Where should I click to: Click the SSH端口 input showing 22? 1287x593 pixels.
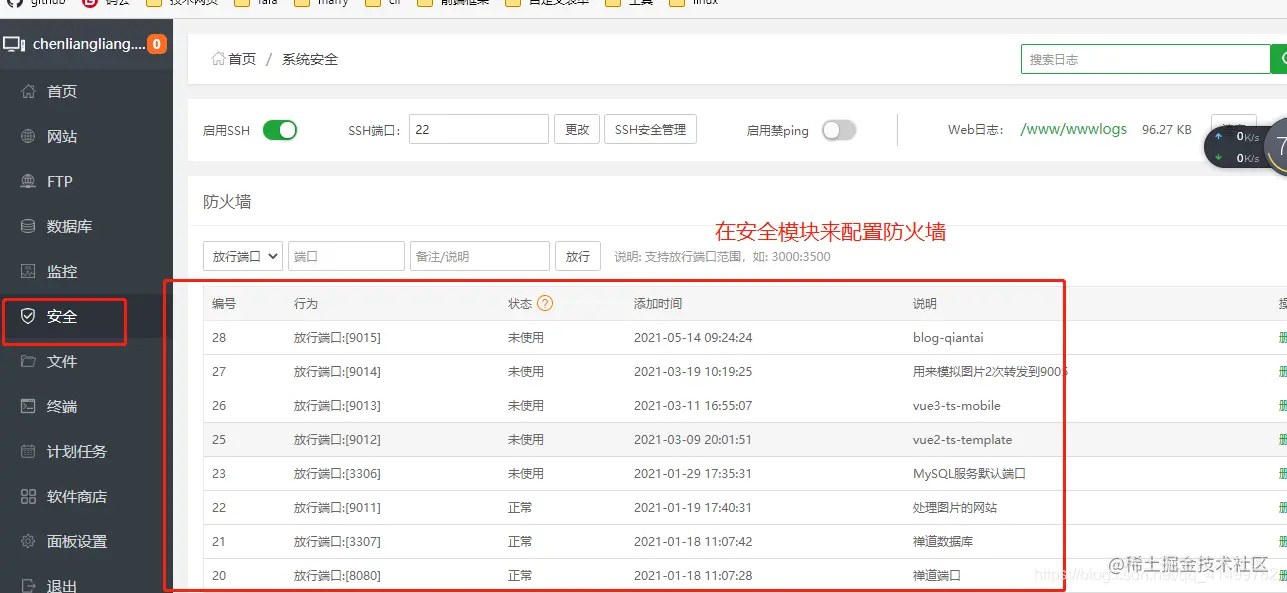coord(479,129)
